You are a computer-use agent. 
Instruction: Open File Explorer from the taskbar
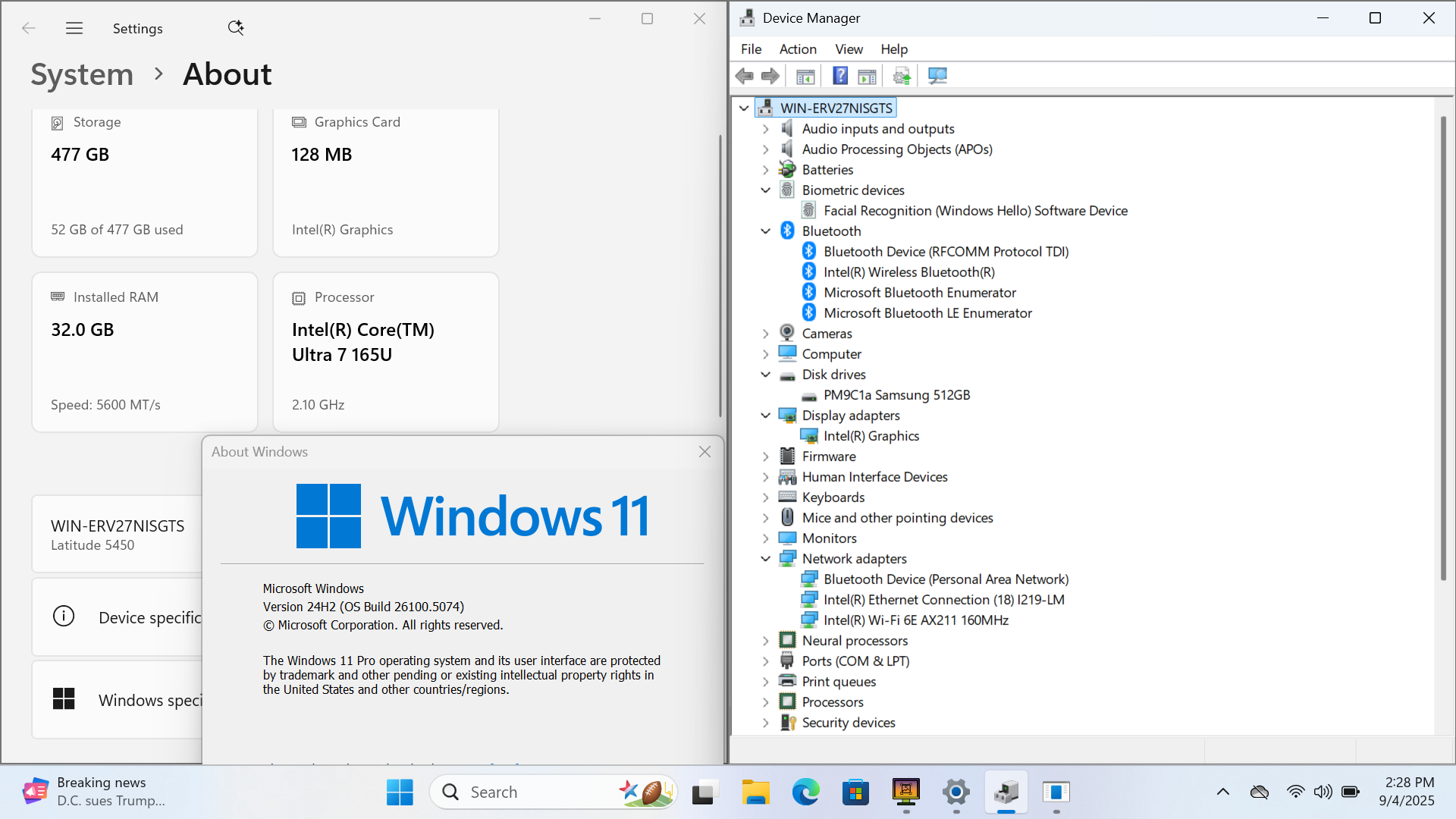coord(755,792)
